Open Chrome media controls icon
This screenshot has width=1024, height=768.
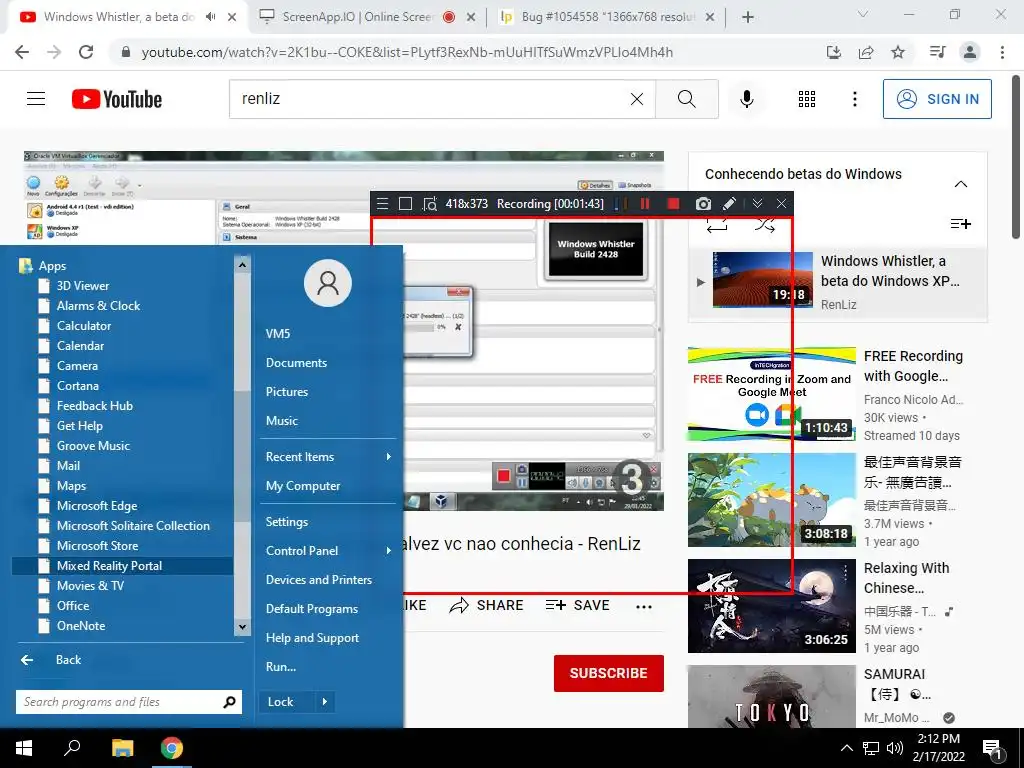coord(937,52)
